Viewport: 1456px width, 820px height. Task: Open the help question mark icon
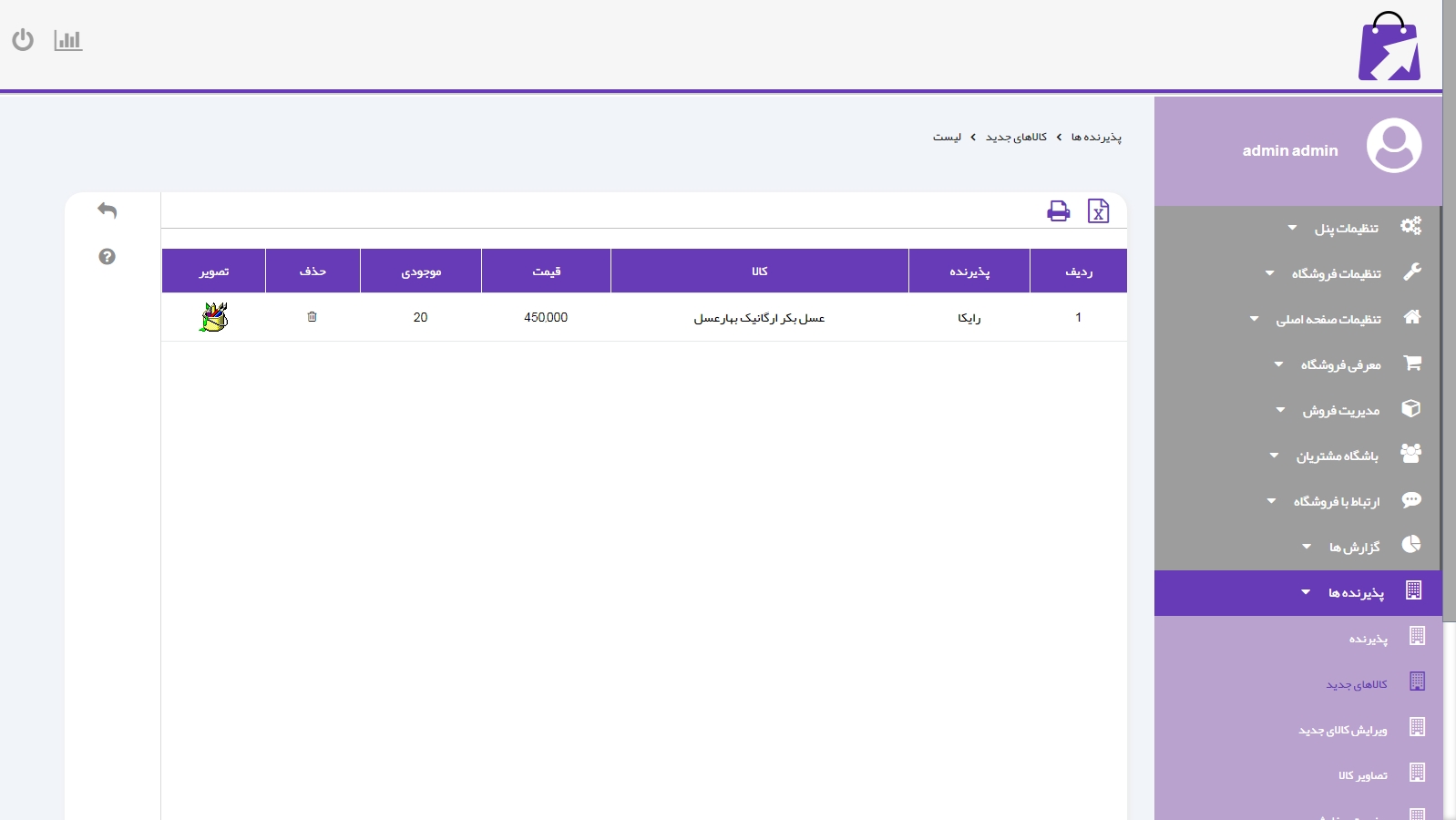click(x=108, y=257)
